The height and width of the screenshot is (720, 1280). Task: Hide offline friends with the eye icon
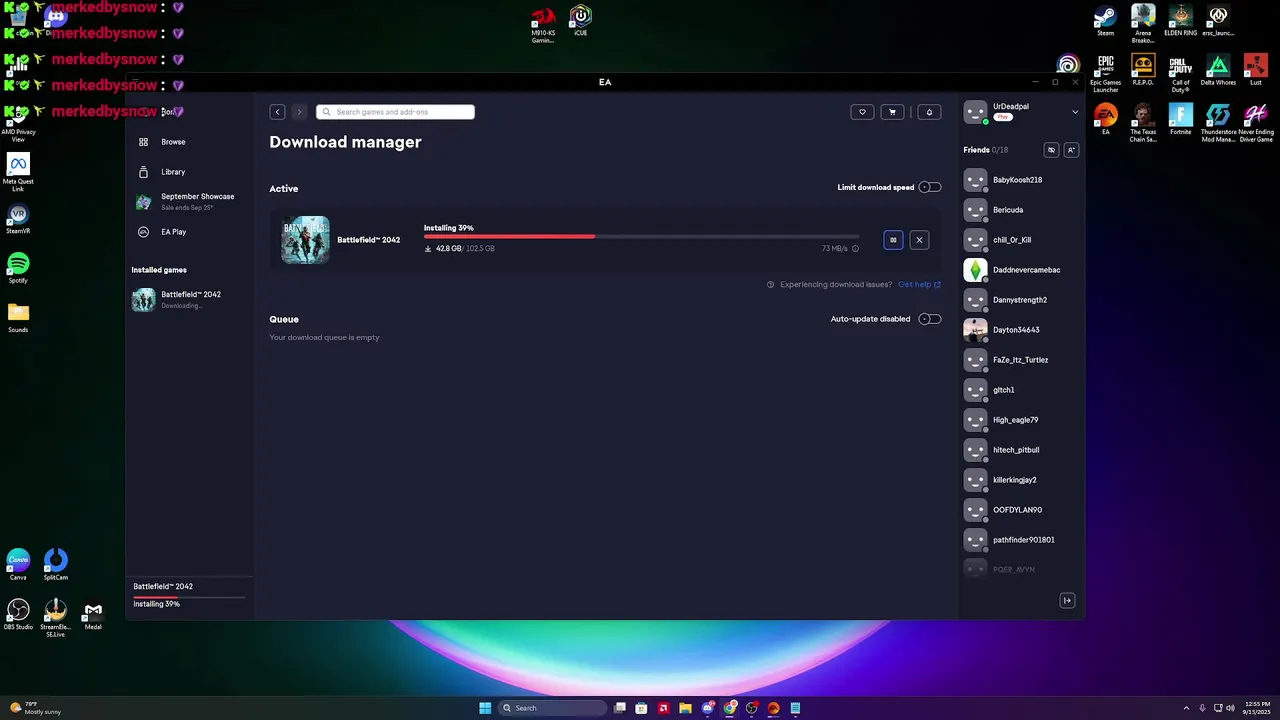point(1051,150)
